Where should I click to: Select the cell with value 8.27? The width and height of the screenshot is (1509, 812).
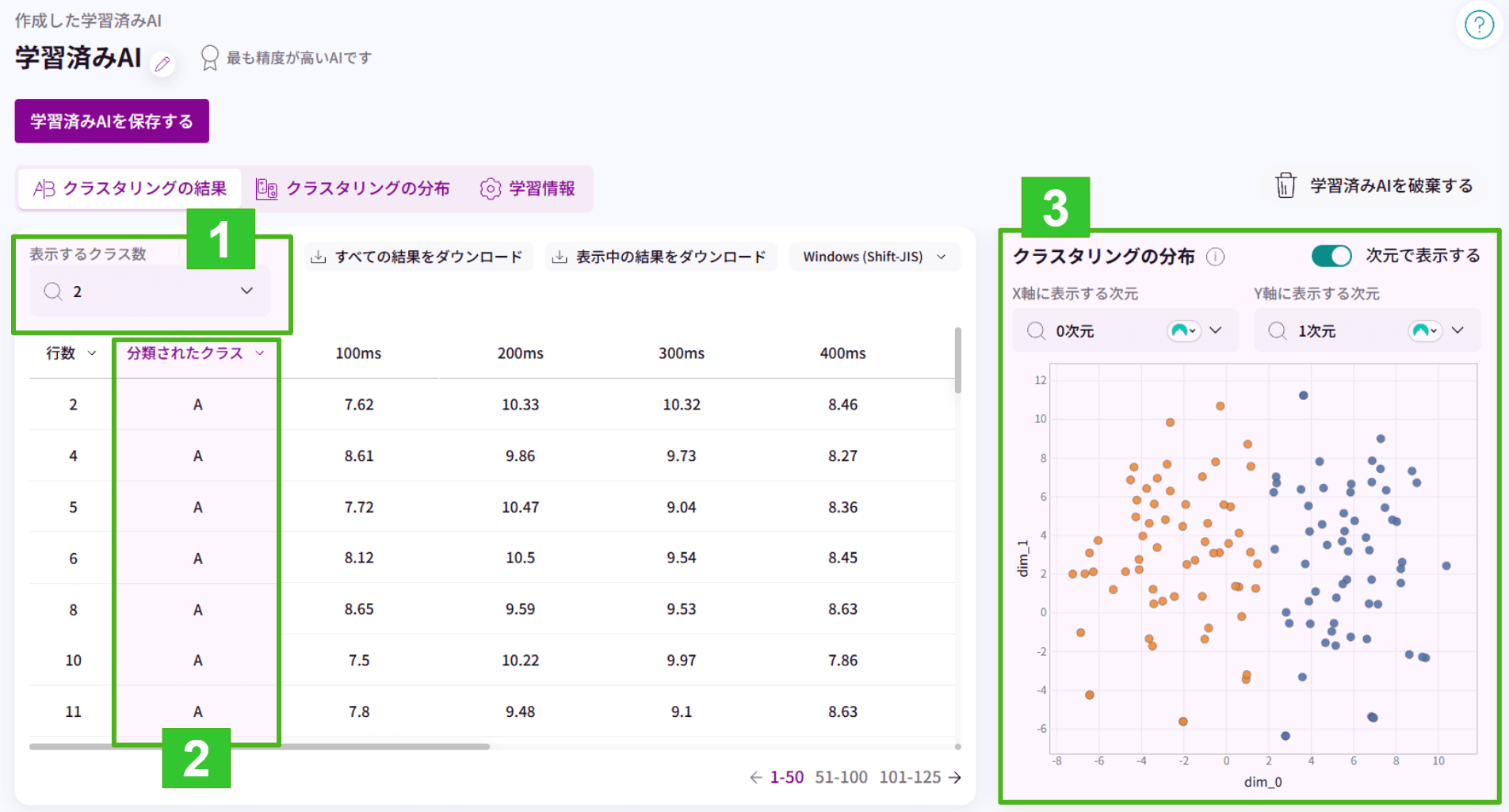coord(842,456)
